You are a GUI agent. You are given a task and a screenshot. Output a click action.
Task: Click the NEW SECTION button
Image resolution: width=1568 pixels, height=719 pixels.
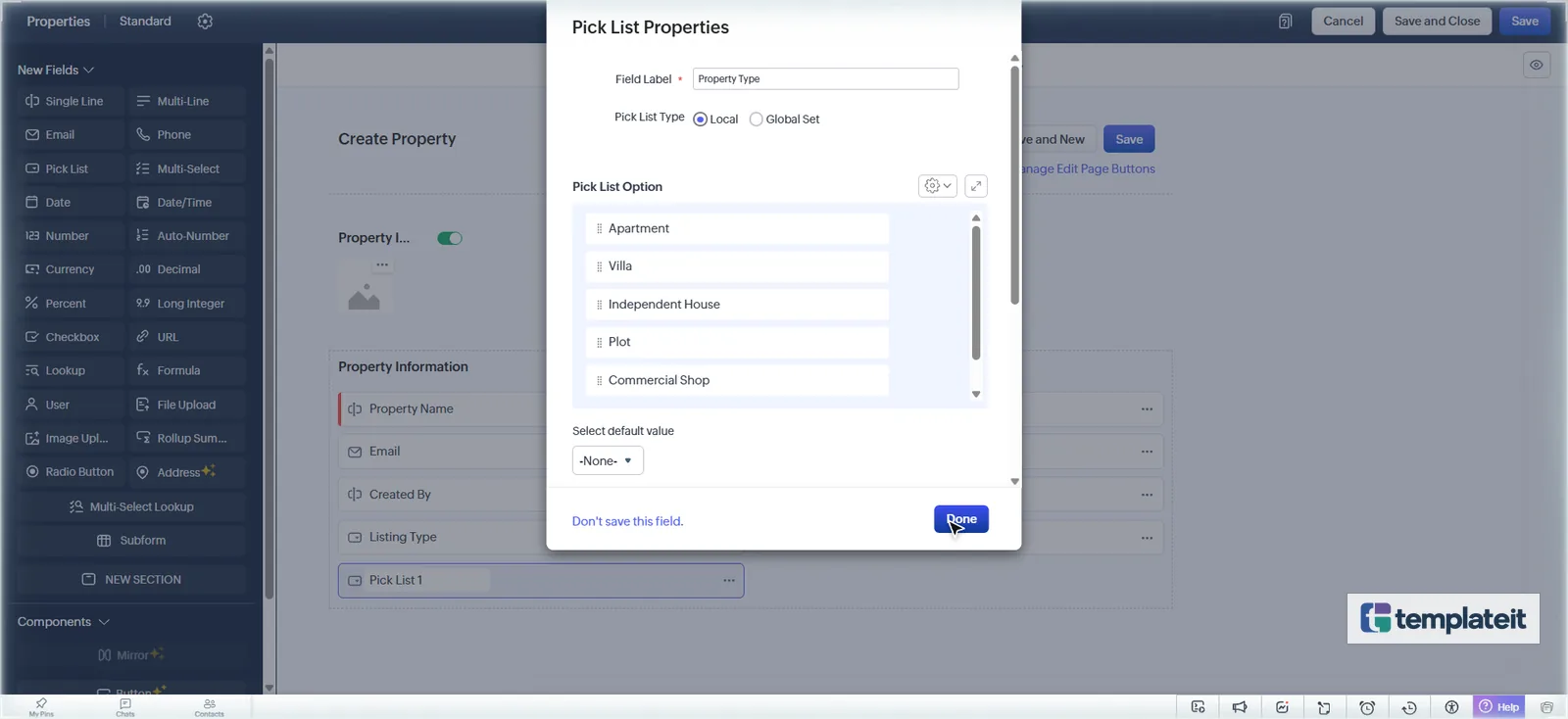131,580
